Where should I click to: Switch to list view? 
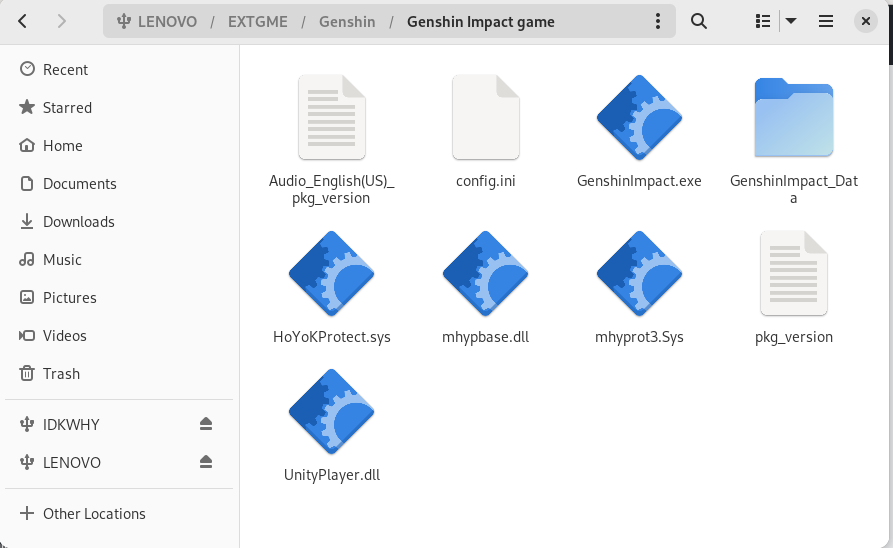763,22
